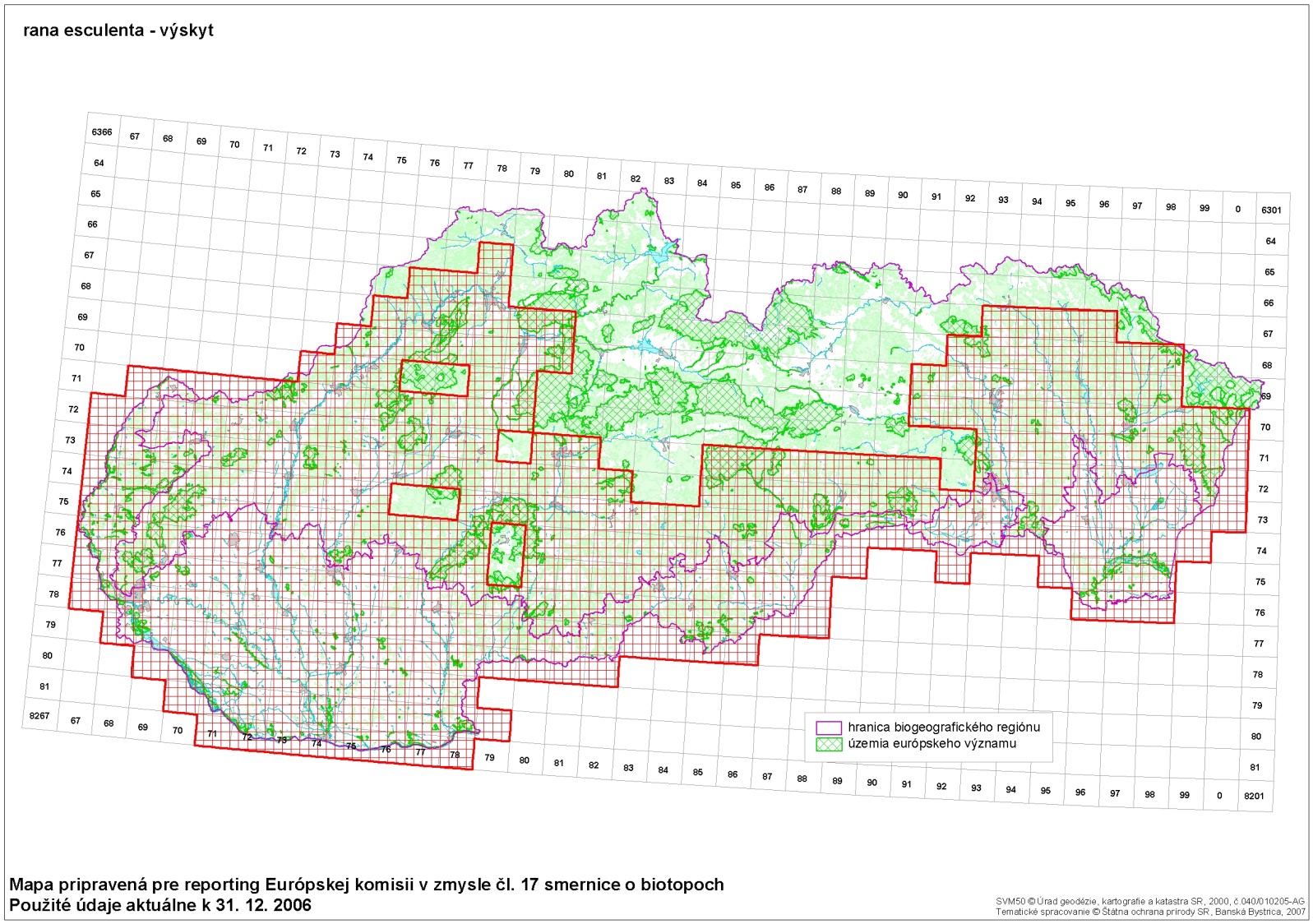Click the green hatched legend swatch
This screenshot has height=924, width=1313.
tap(828, 744)
